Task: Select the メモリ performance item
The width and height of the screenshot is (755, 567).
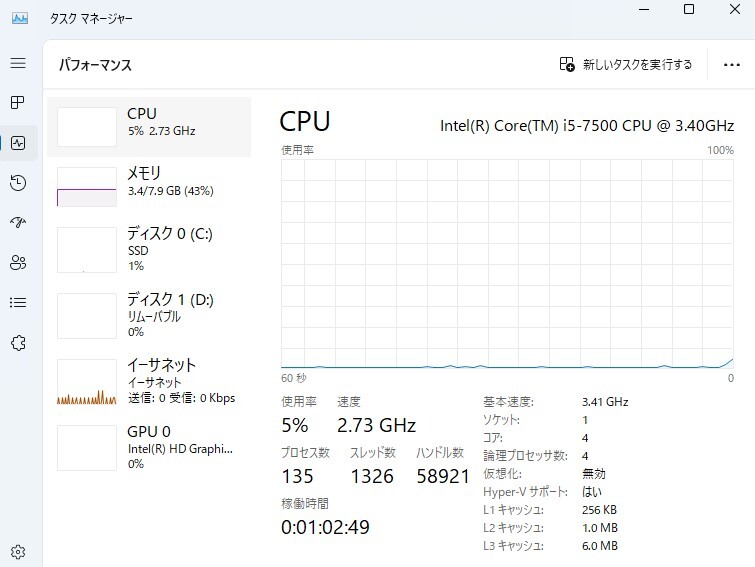Action: (149, 186)
